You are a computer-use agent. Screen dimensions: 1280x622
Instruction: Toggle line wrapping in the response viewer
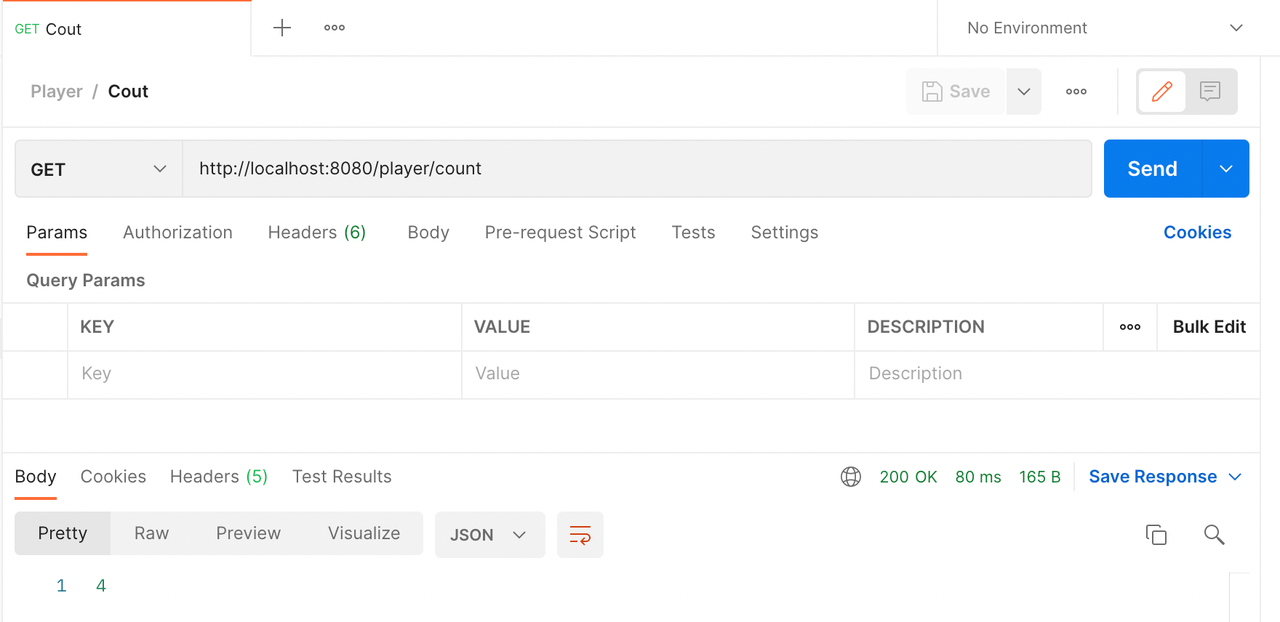[580, 534]
